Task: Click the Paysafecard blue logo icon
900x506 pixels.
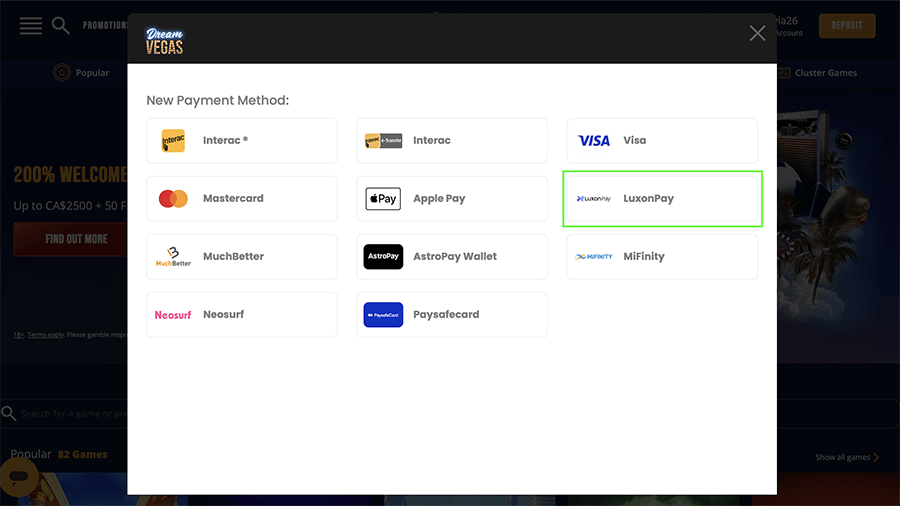Action: tap(383, 314)
